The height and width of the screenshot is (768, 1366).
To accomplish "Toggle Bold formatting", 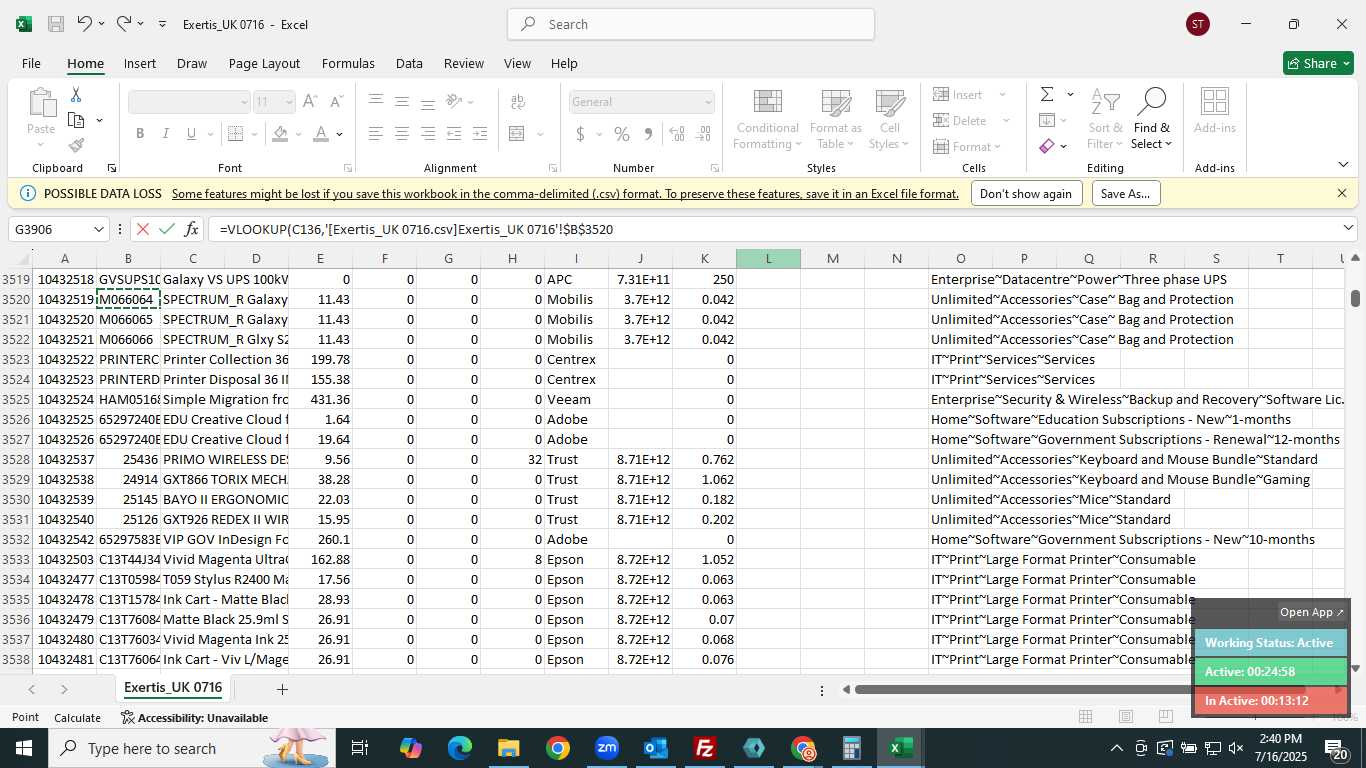I will [x=140, y=134].
